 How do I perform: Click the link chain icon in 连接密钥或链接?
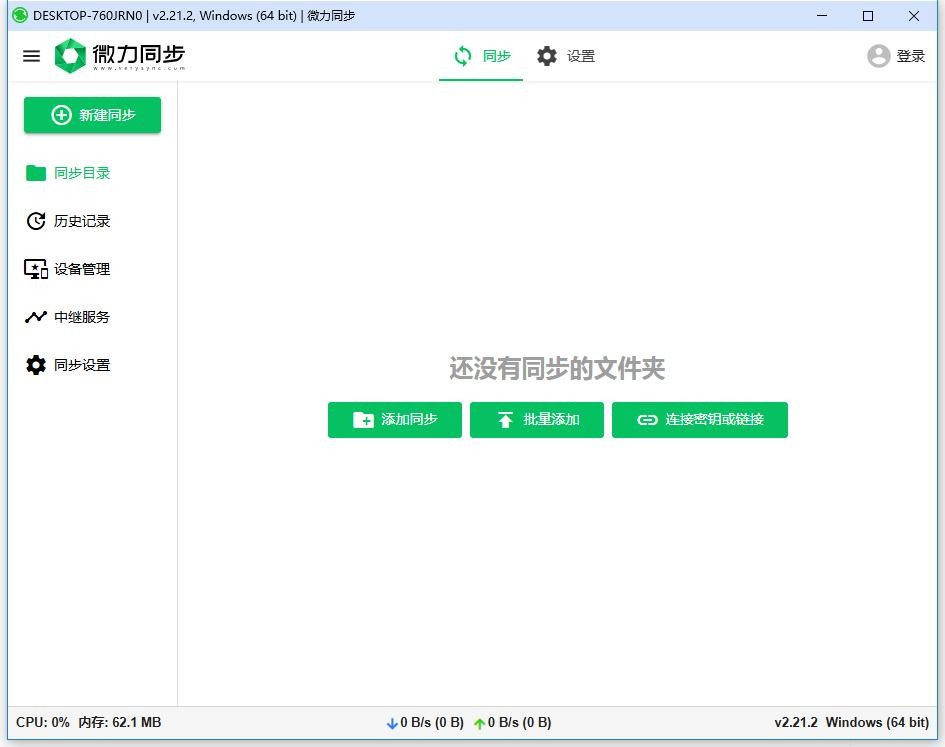[x=647, y=420]
